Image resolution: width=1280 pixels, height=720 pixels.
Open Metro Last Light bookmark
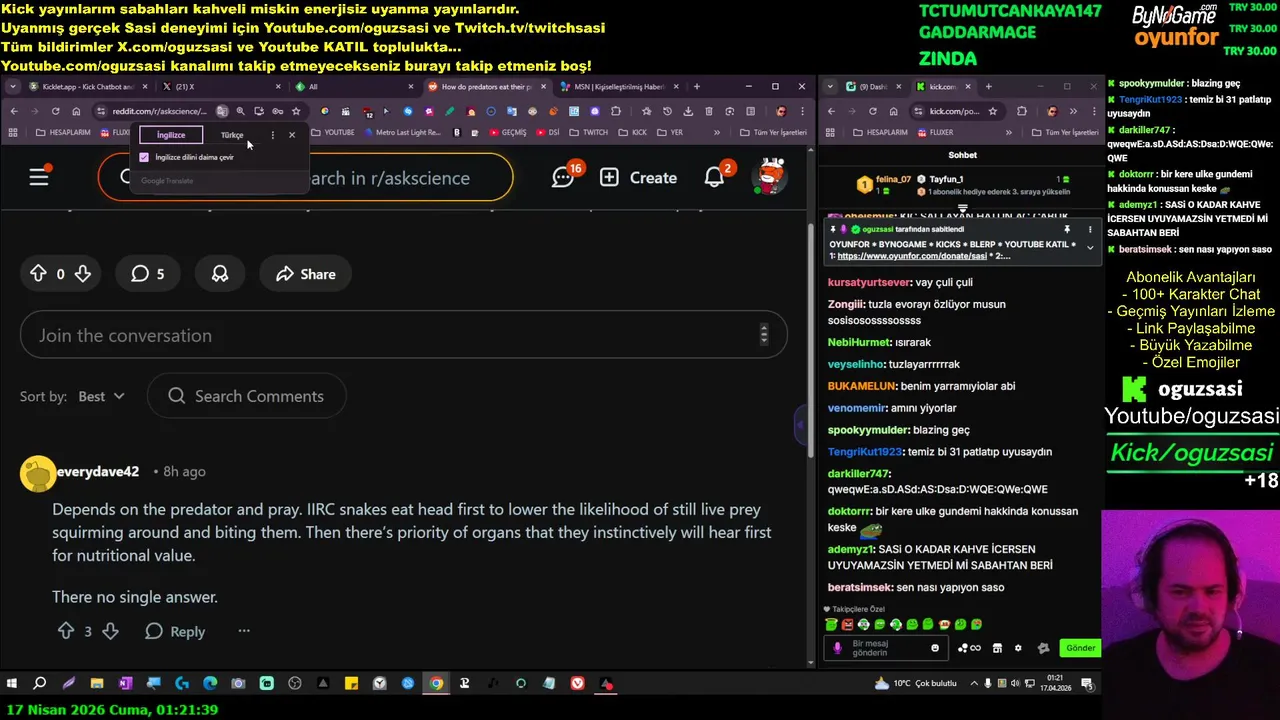tap(401, 132)
